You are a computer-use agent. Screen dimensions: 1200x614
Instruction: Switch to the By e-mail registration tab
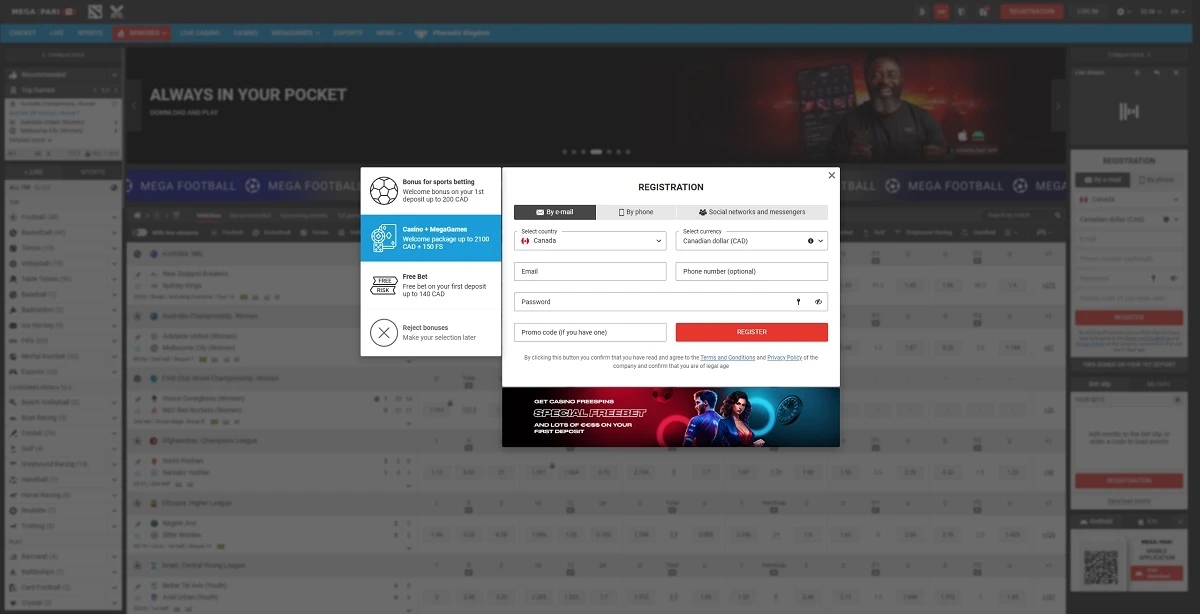click(x=555, y=212)
